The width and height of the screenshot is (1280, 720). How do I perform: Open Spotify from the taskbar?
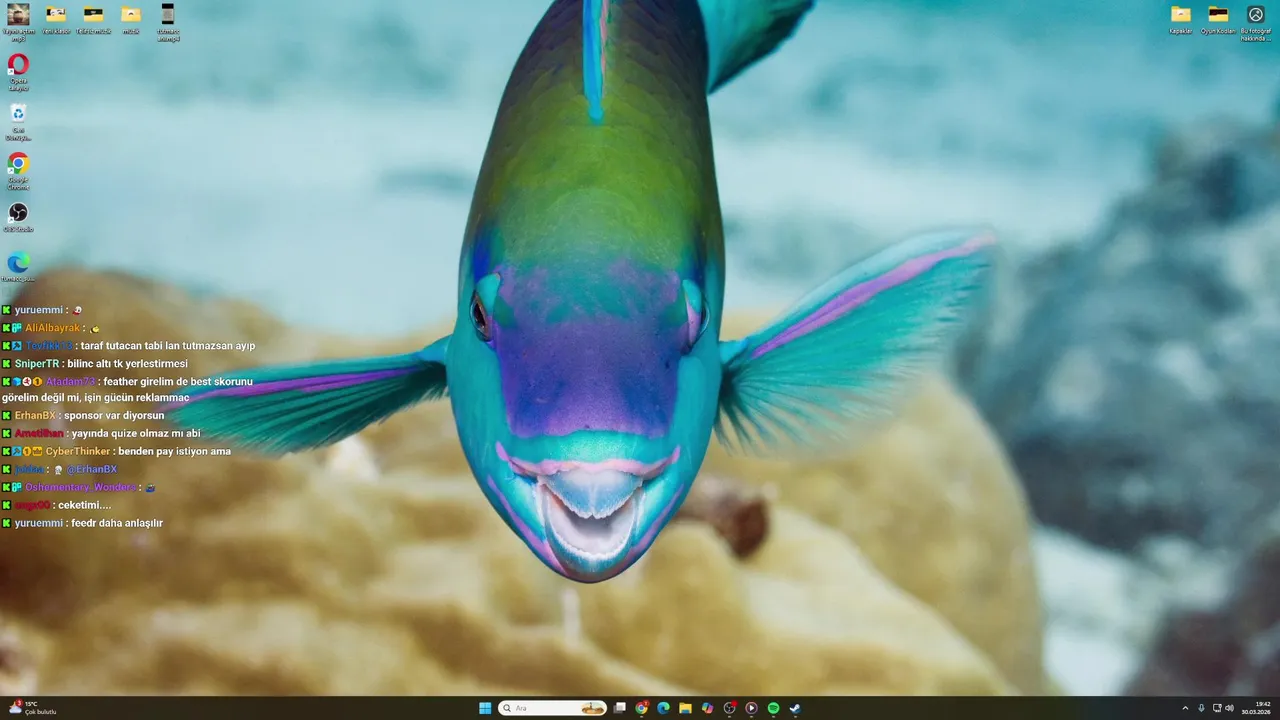coord(774,708)
